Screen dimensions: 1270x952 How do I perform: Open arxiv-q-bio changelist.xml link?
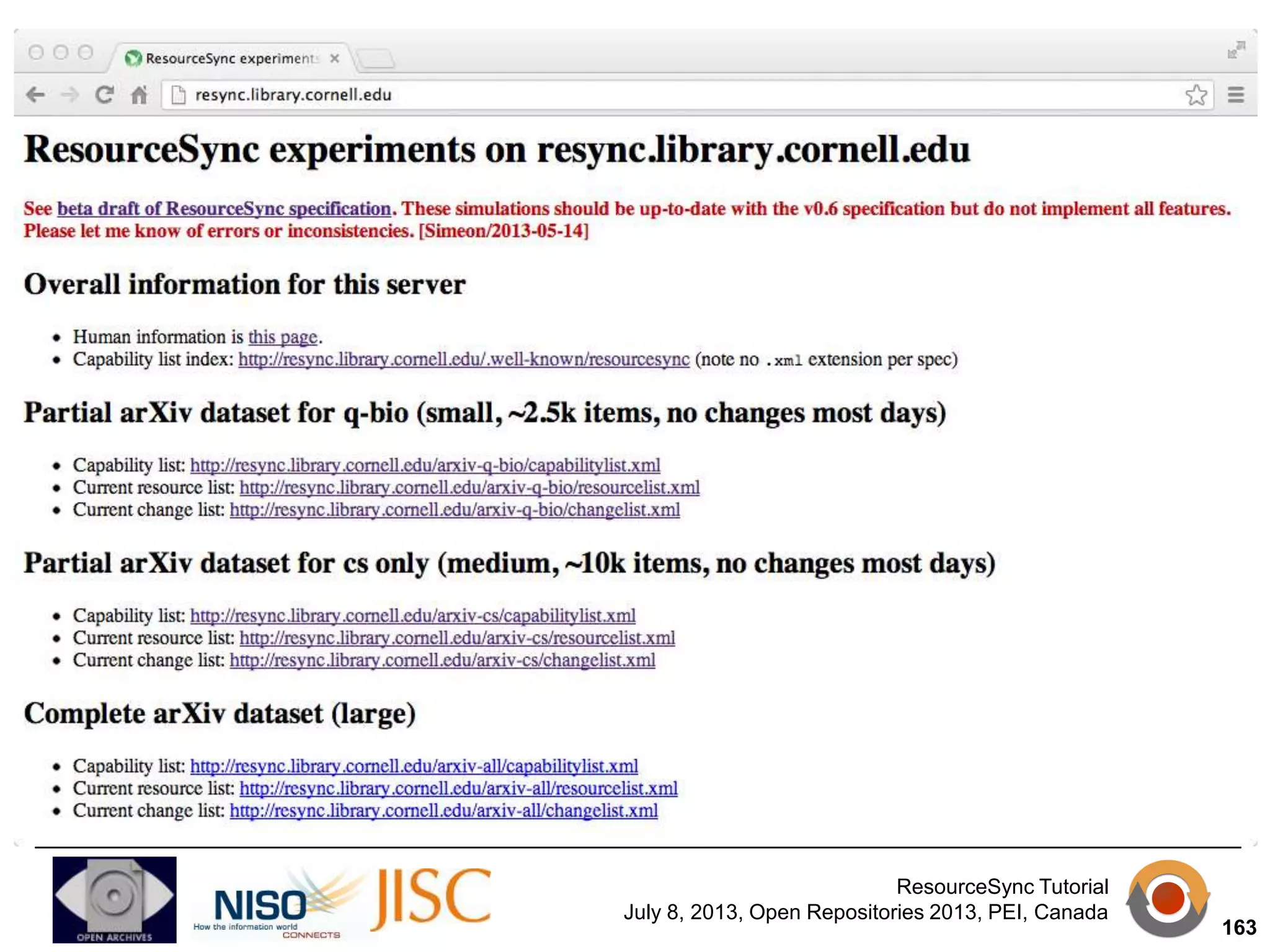click(455, 510)
